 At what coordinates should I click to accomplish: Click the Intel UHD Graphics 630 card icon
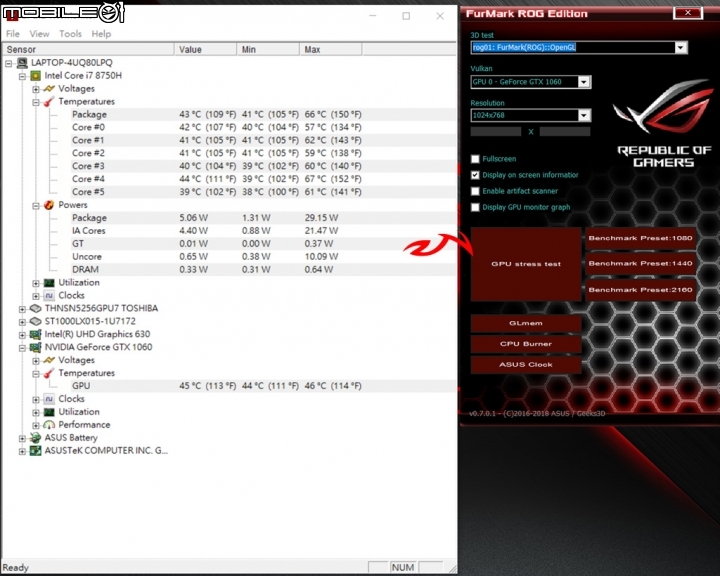tap(35, 334)
